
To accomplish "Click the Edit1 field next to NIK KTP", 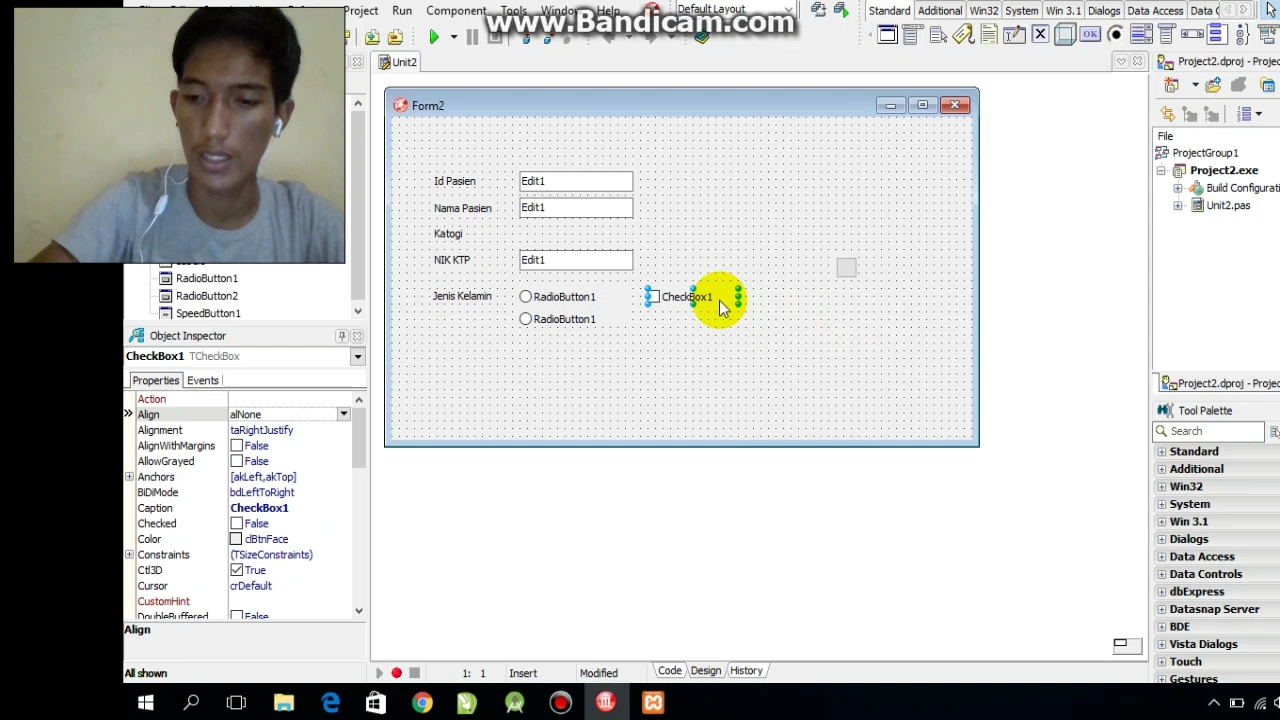I will [x=576, y=260].
